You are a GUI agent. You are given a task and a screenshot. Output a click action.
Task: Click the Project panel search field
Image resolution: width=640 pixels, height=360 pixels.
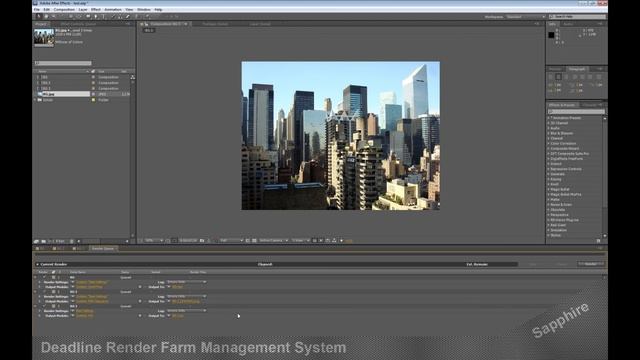click(63, 63)
